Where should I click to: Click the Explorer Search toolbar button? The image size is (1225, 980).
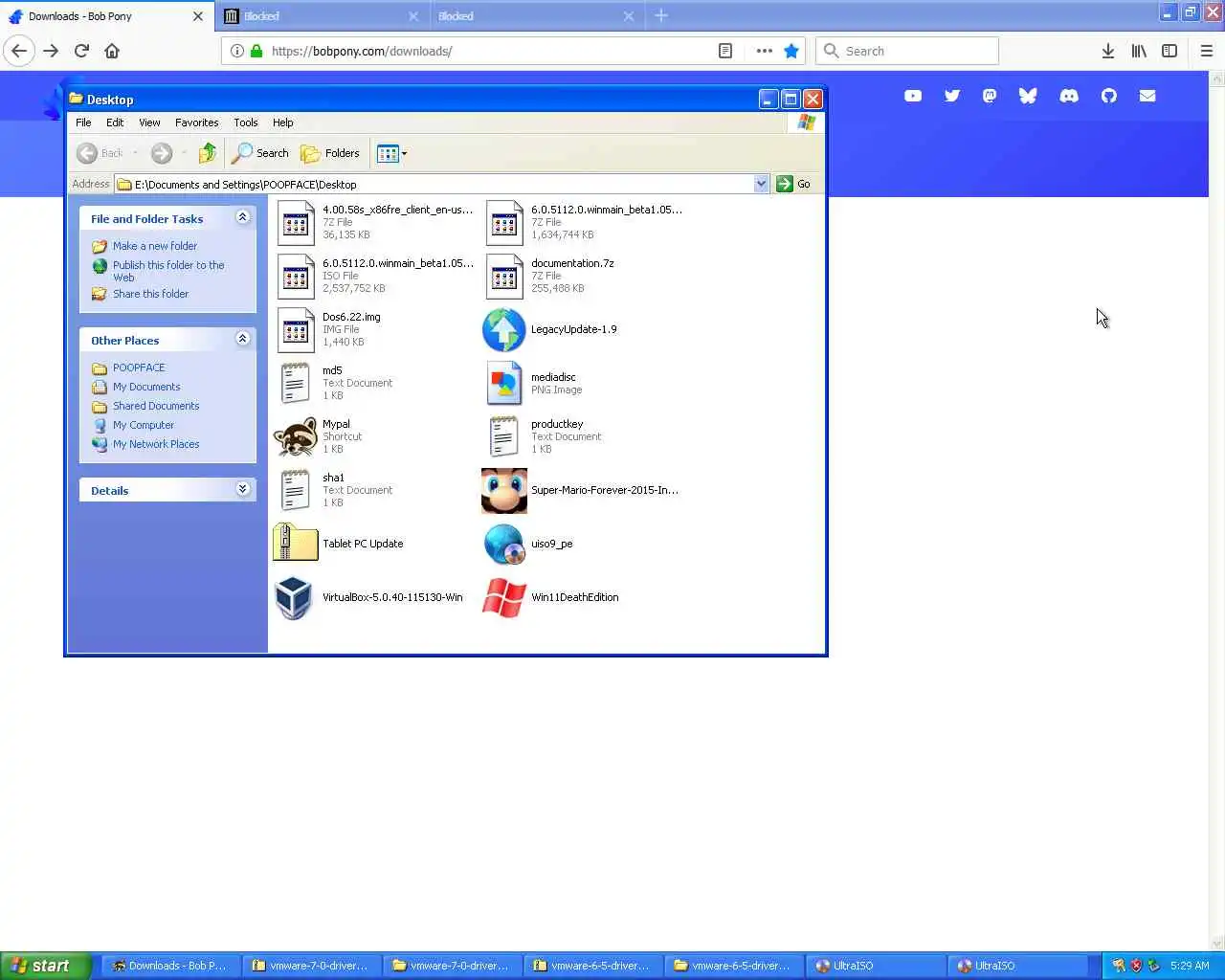260,153
